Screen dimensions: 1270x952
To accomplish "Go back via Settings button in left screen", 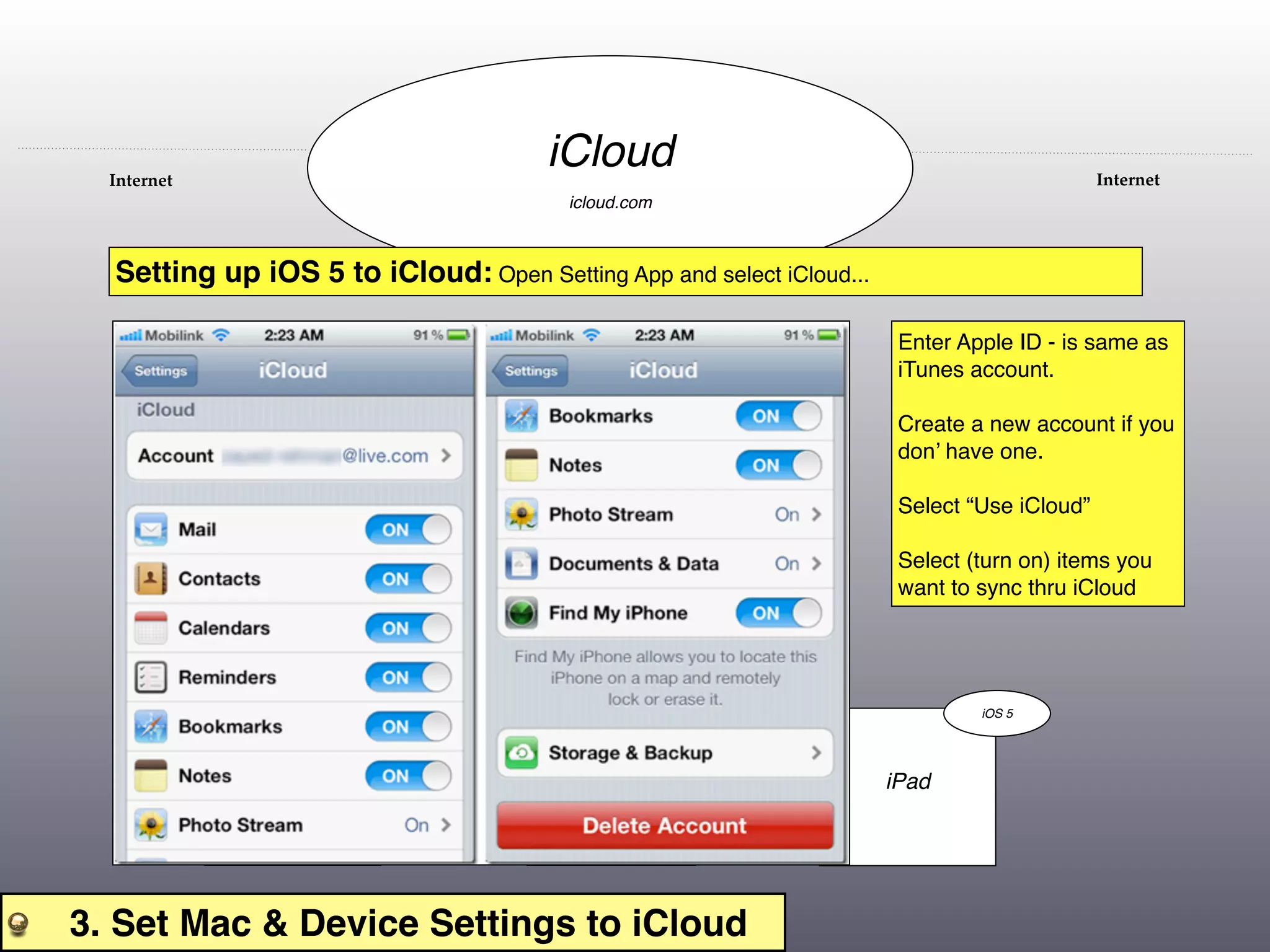I will 159,371.
